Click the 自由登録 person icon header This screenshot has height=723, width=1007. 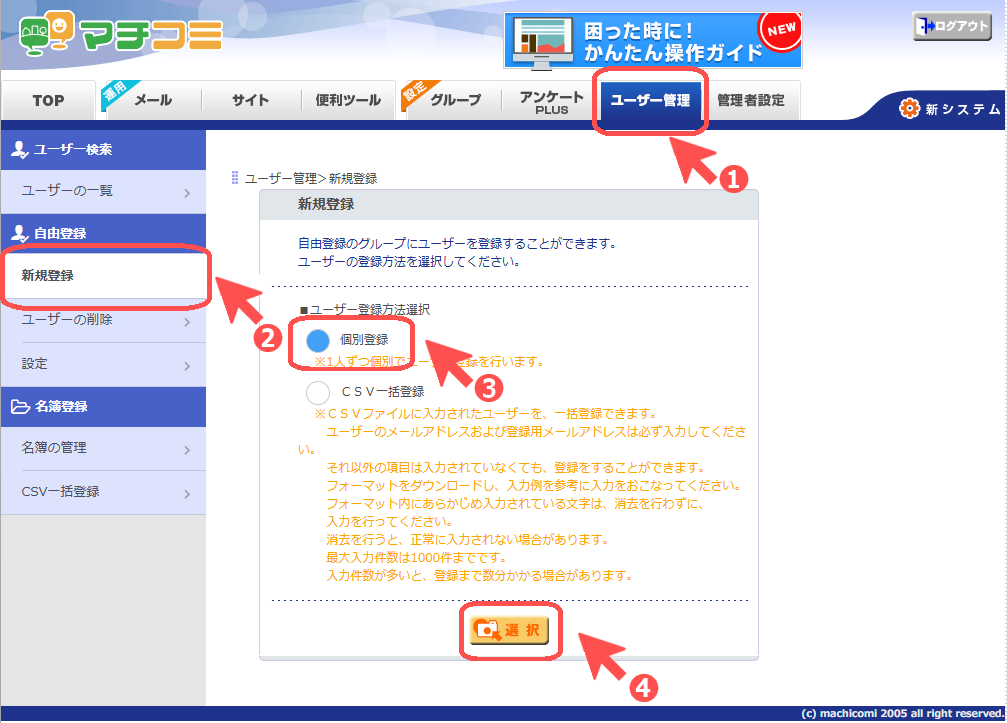(x=20, y=233)
